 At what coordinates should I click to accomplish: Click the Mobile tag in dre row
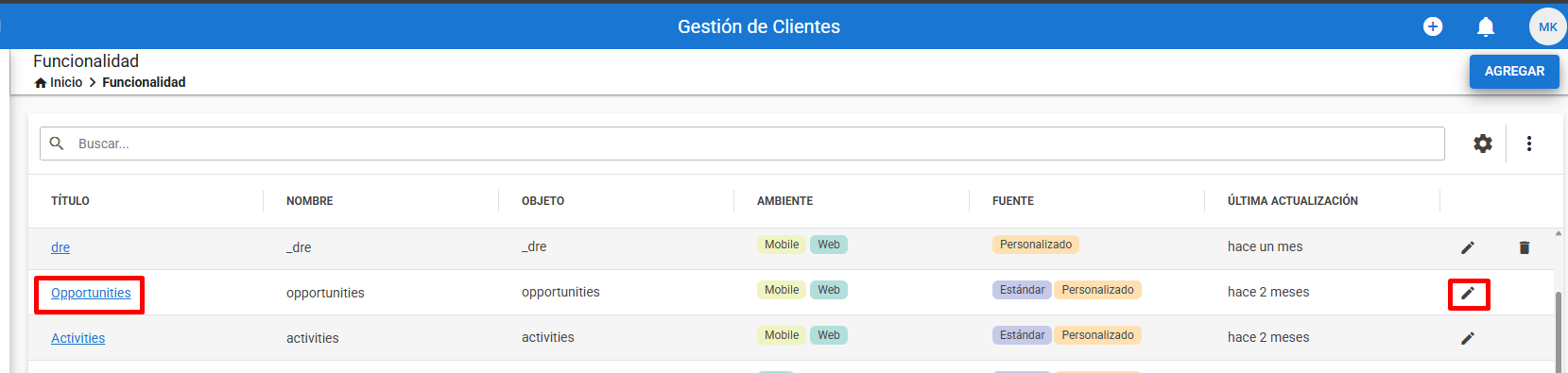point(782,245)
